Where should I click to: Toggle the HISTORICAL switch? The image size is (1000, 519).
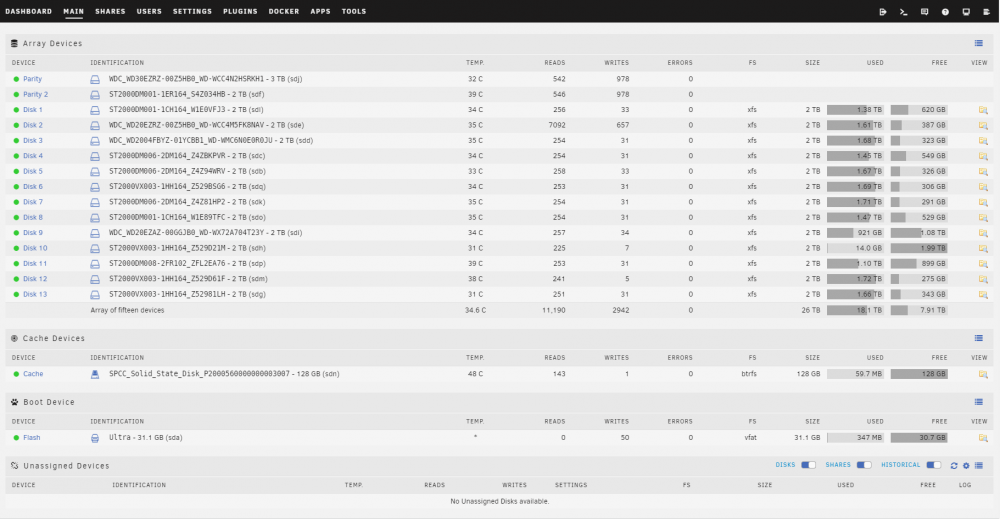[934, 465]
